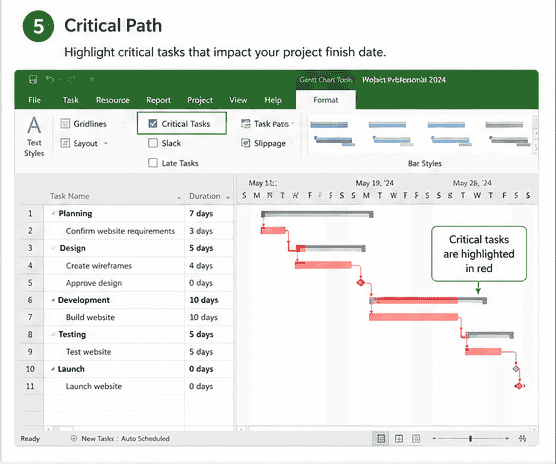
Task: Choose the fourth gray bar style thumbnail
Action: tap(507, 134)
